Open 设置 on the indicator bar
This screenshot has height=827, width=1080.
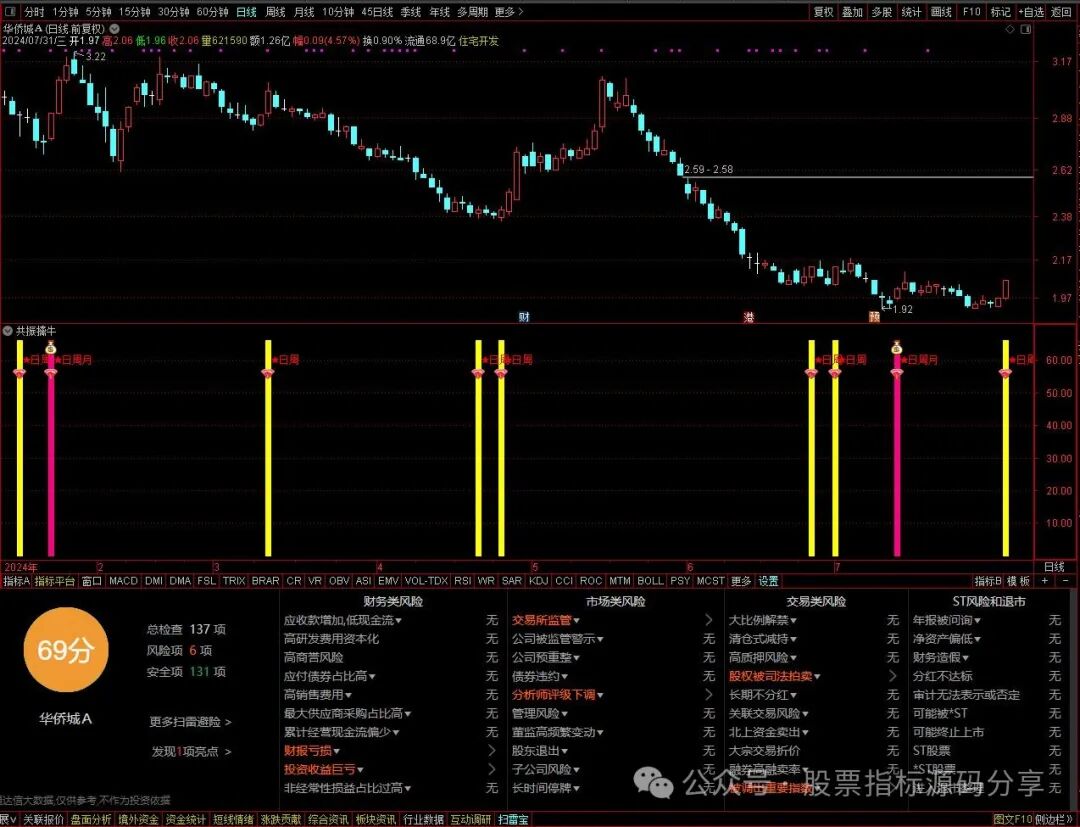pos(768,581)
